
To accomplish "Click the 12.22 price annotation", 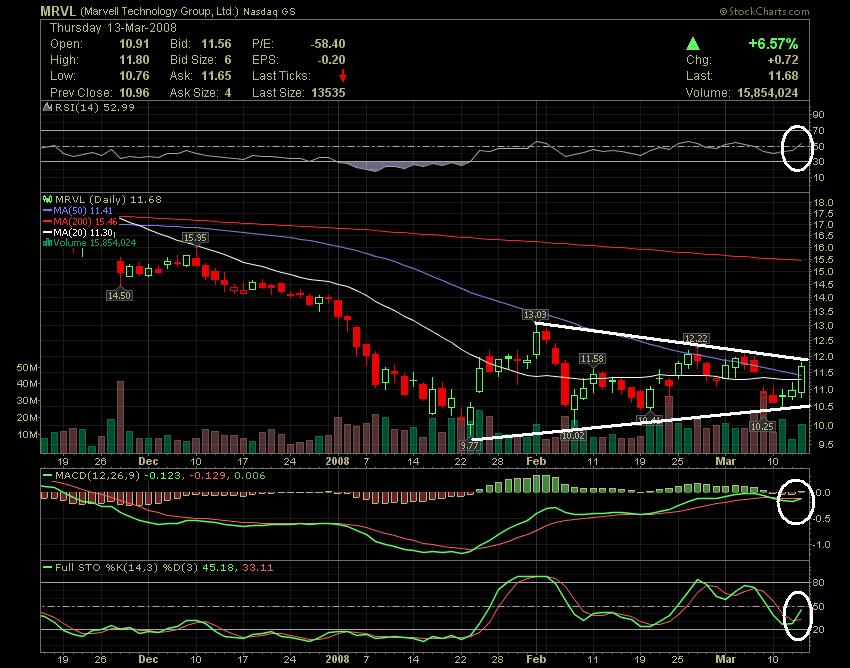I will coord(696,338).
